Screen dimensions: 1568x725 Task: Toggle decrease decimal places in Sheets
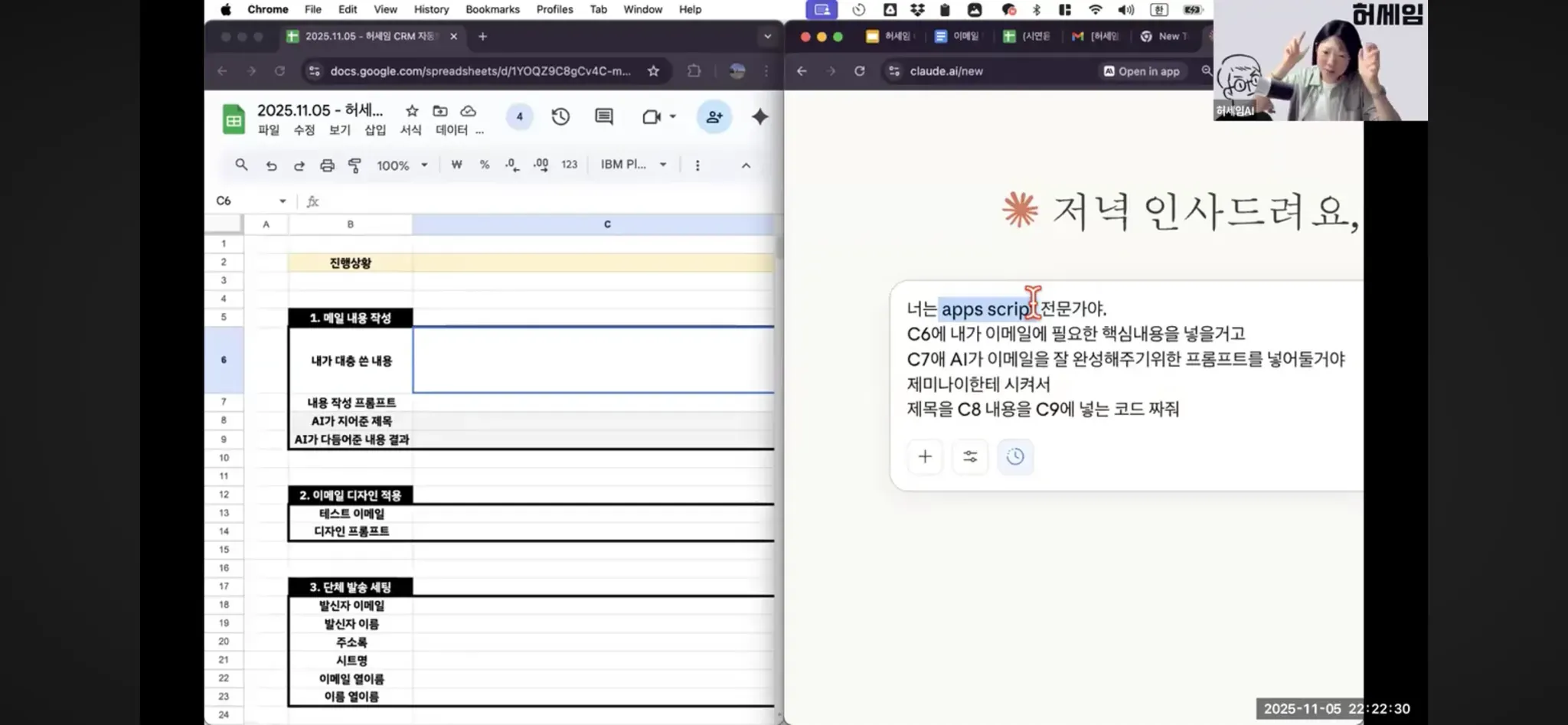coord(511,165)
